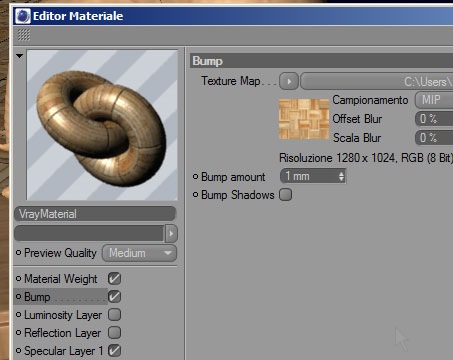453x360 pixels.
Task: Click the VrayMaterial name field
Action: pyautogui.click(x=95, y=214)
